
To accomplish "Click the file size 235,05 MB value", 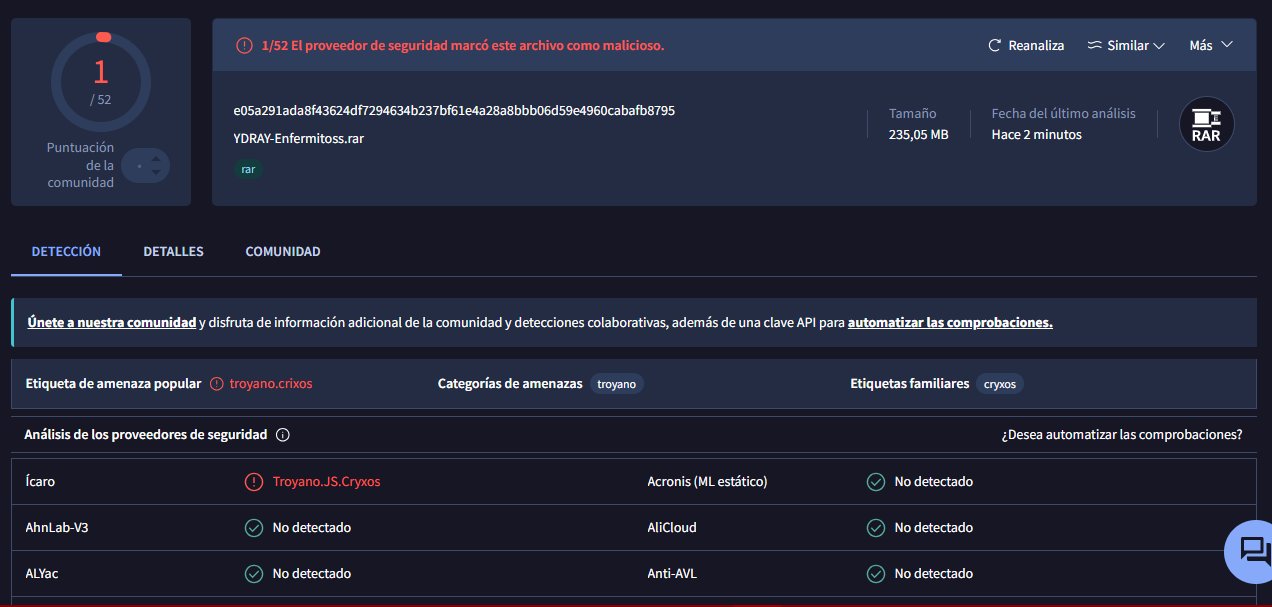I will tap(919, 134).
